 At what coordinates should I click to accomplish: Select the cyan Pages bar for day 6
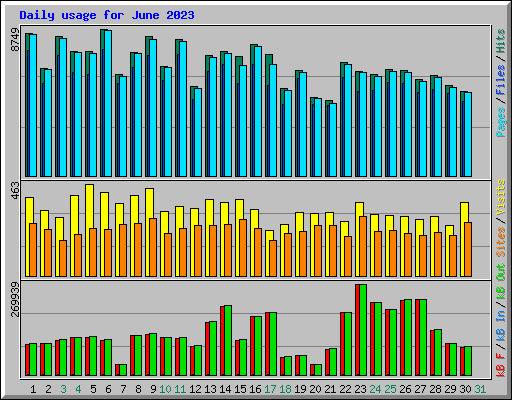(x=108, y=103)
